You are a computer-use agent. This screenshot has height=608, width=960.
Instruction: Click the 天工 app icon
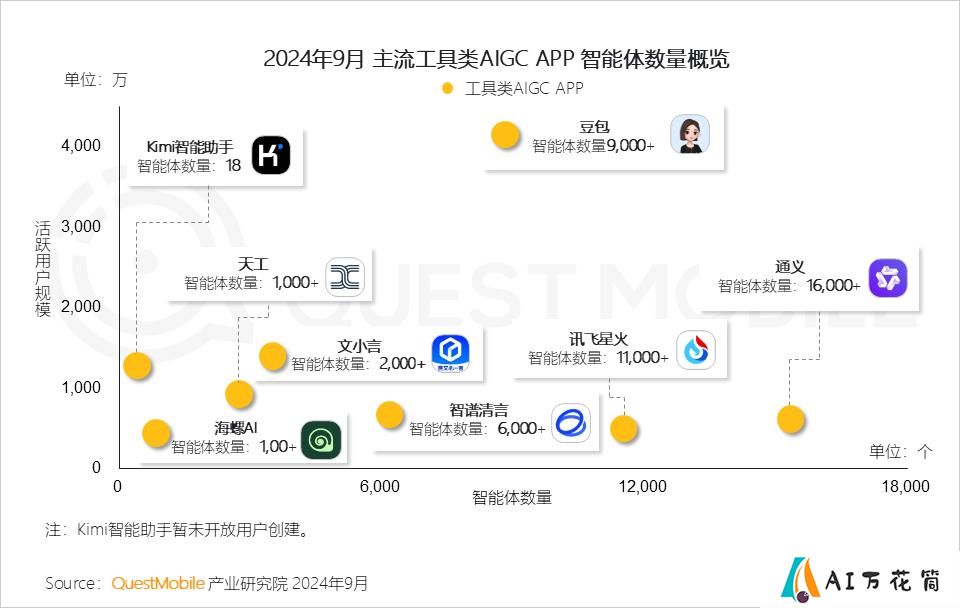(x=345, y=277)
